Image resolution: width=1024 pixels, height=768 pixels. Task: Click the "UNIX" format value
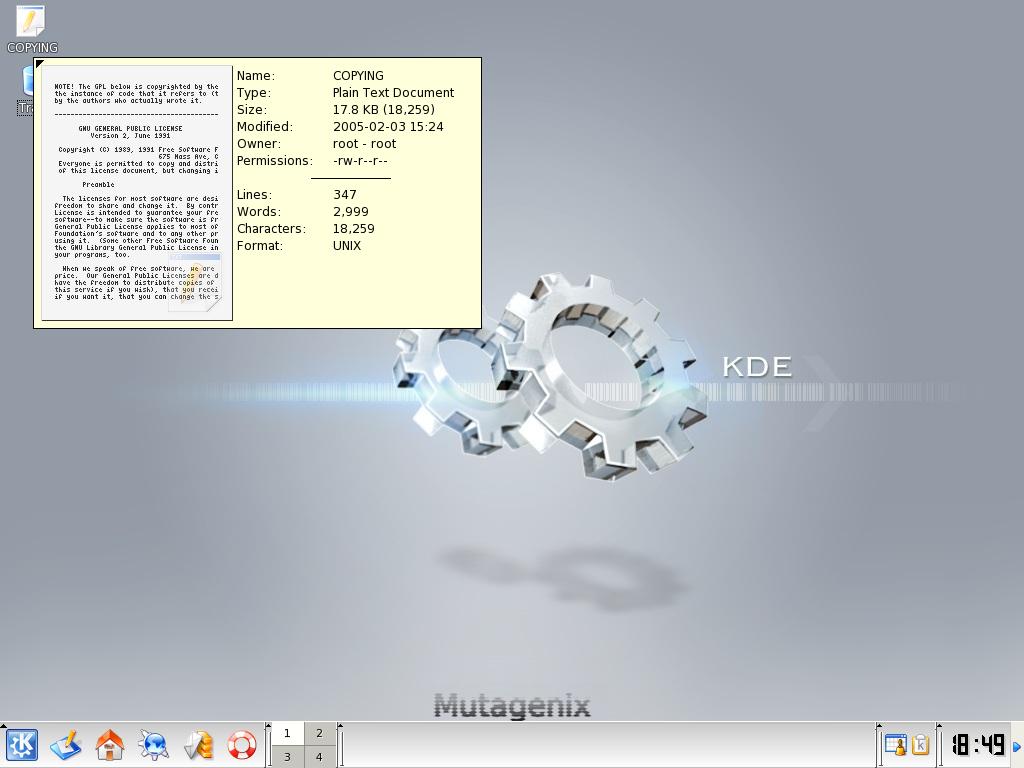347,246
